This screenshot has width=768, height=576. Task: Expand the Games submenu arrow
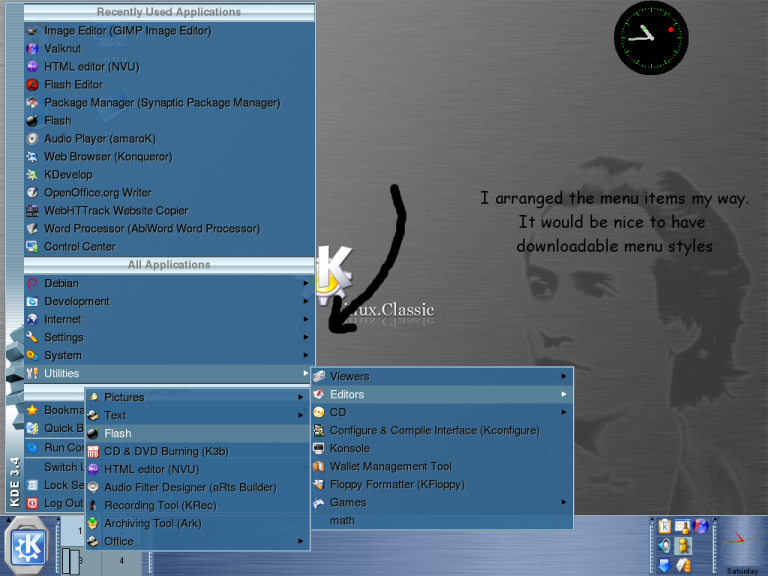coord(564,502)
